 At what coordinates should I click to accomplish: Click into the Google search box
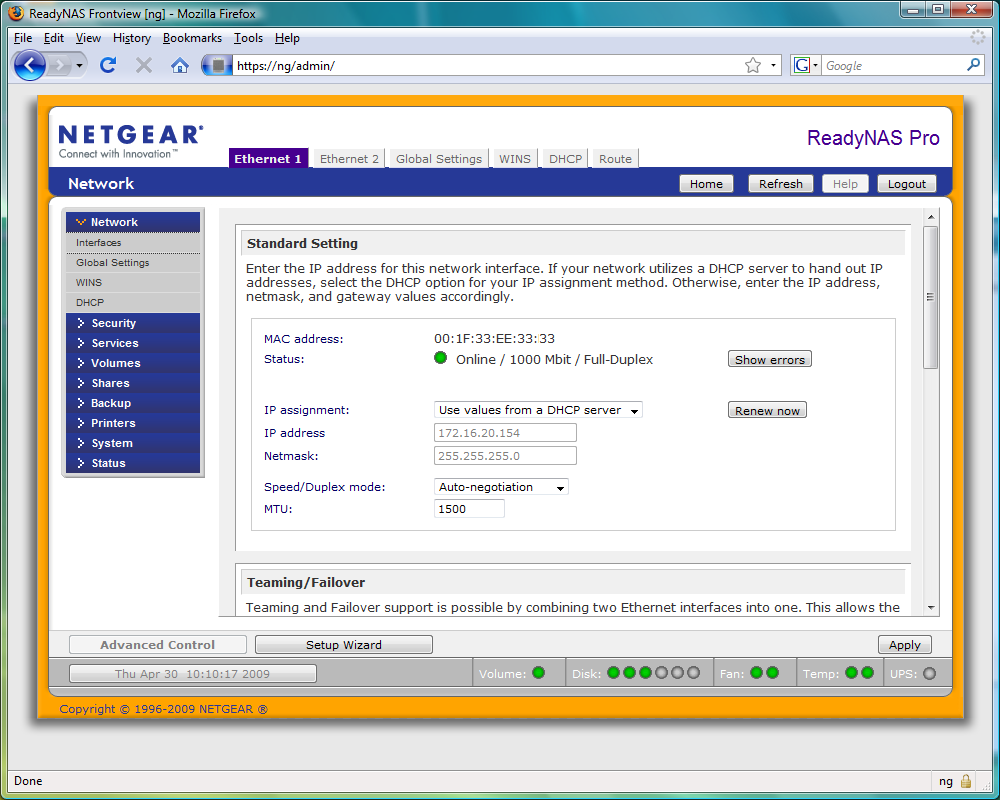(x=893, y=65)
